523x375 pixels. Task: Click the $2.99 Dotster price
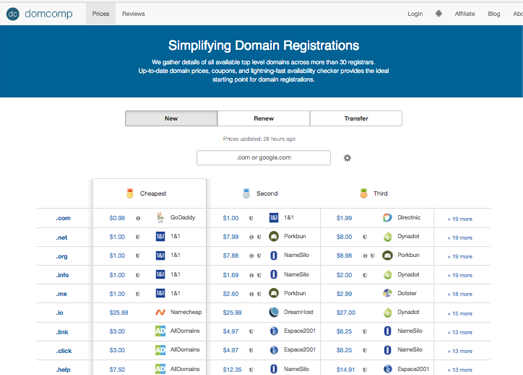[x=344, y=294]
